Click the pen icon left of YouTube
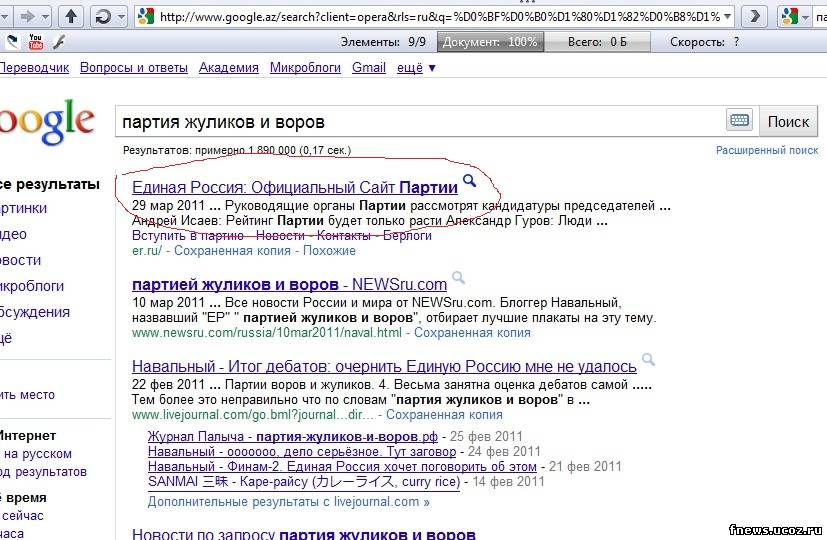The width and height of the screenshot is (827, 540). 12,42
